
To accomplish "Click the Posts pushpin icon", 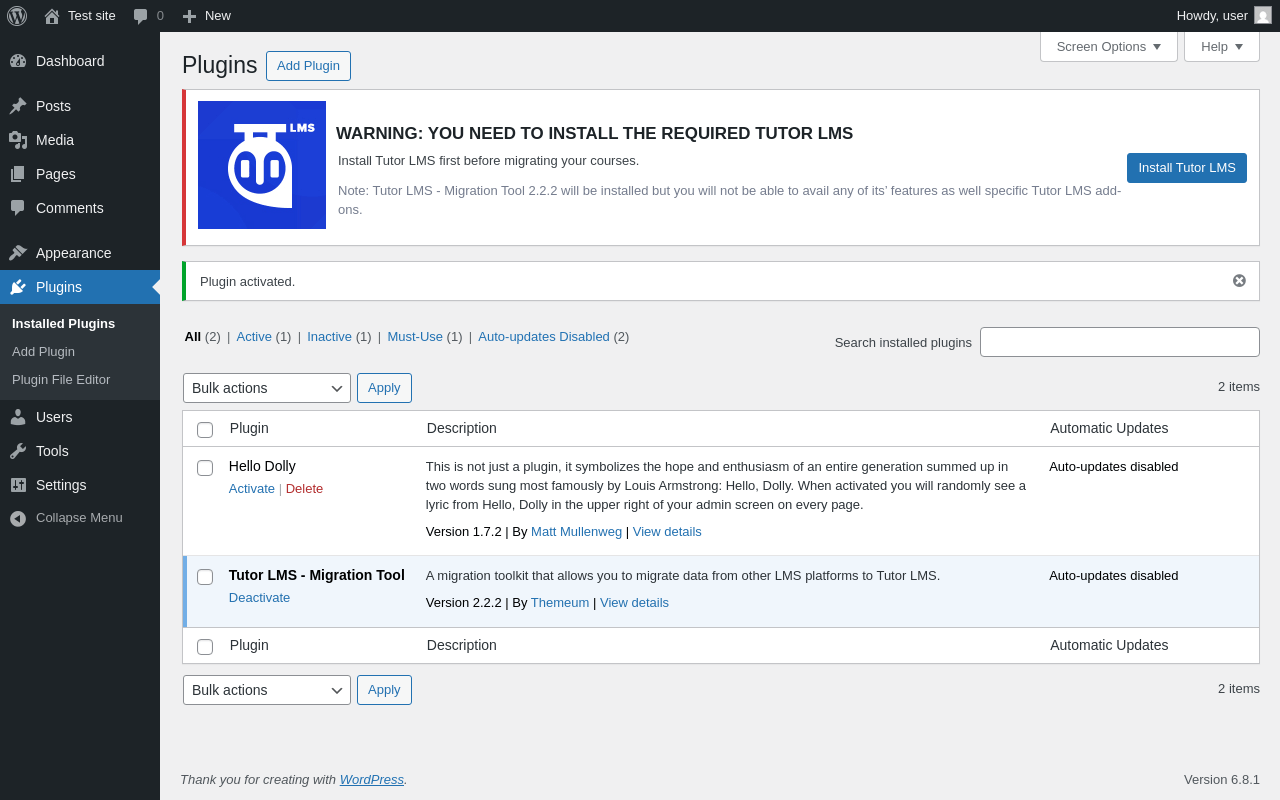I will (18, 106).
